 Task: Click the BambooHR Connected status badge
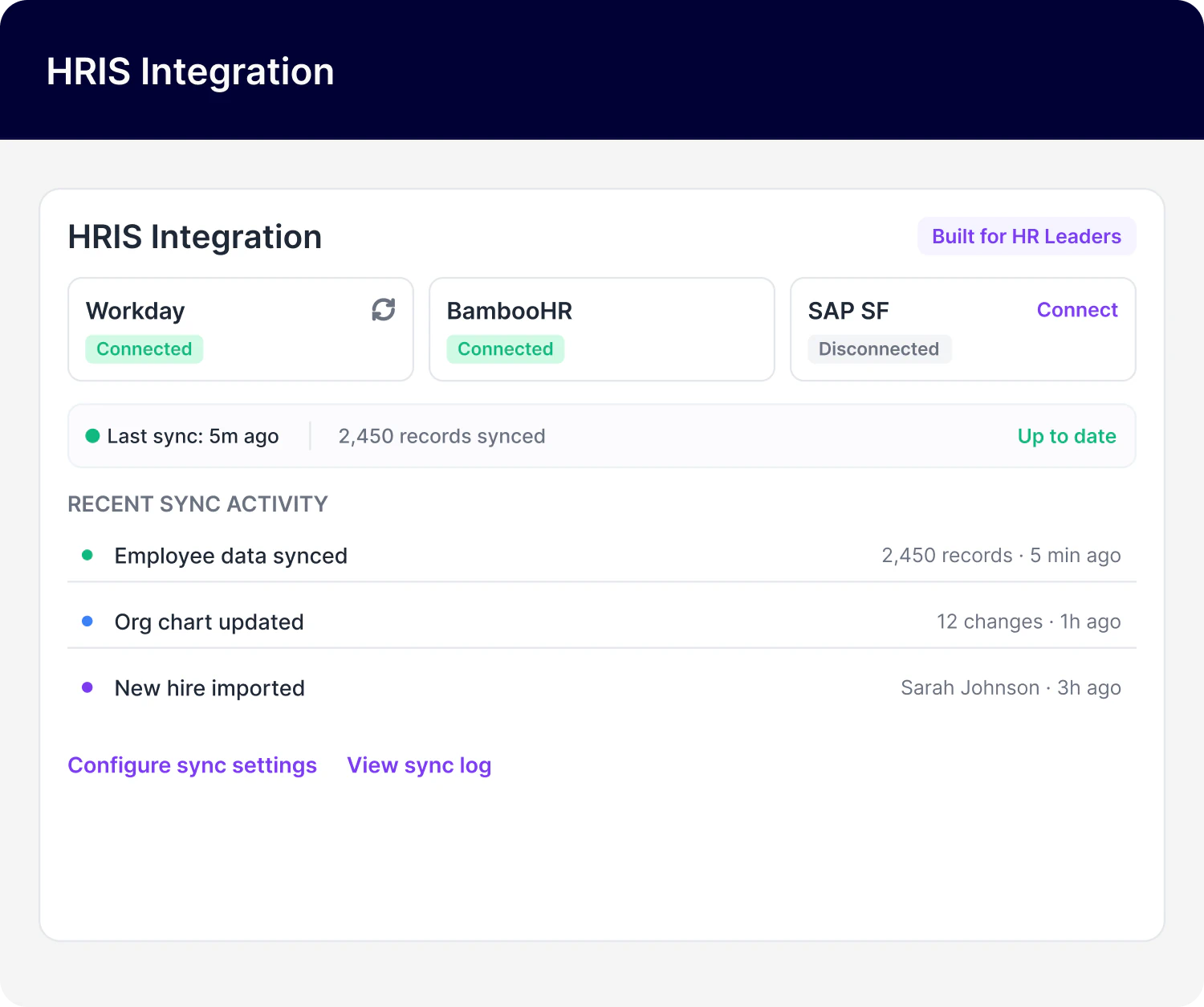click(x=506, y=349)
